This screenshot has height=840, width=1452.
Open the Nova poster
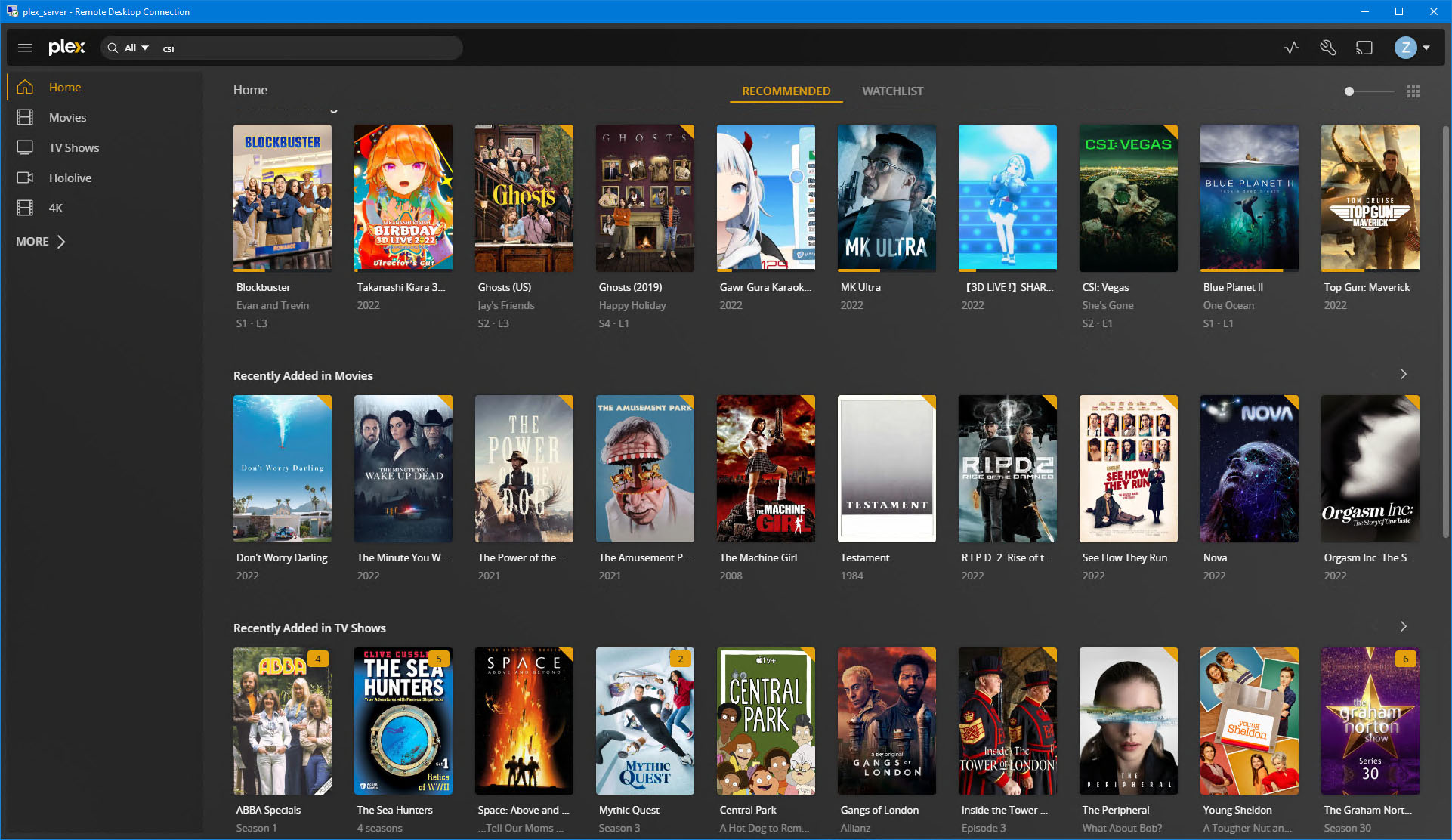tap(1250, 468)
